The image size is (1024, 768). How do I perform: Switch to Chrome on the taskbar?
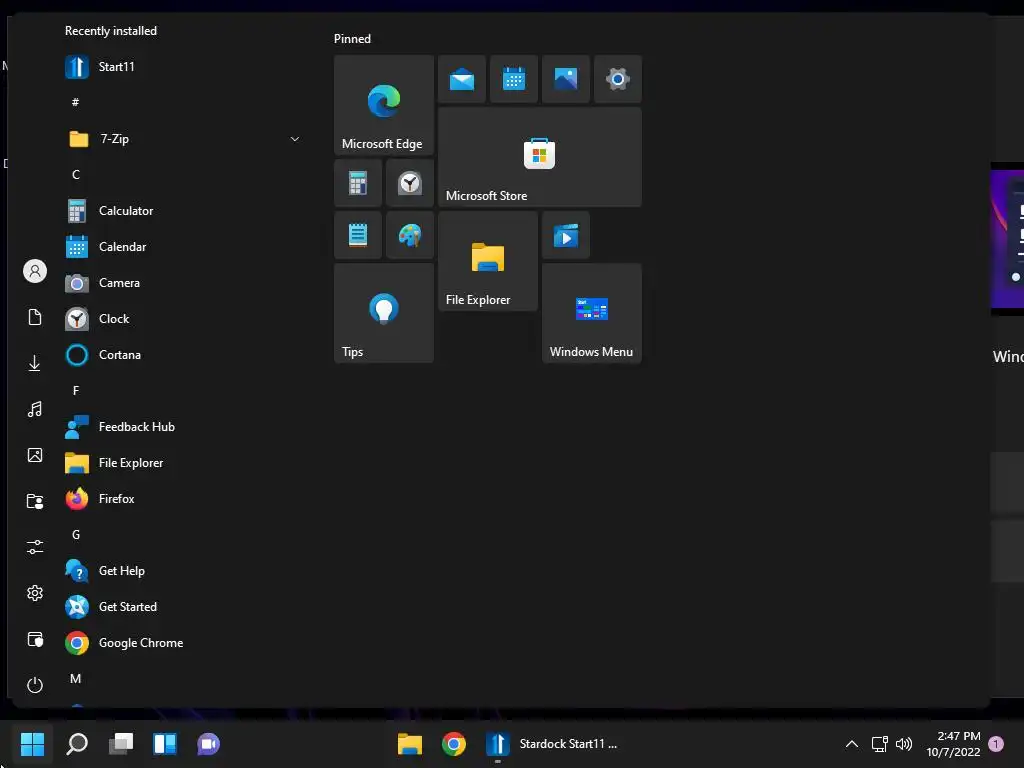pyautogui.click(x=454, y=743)
